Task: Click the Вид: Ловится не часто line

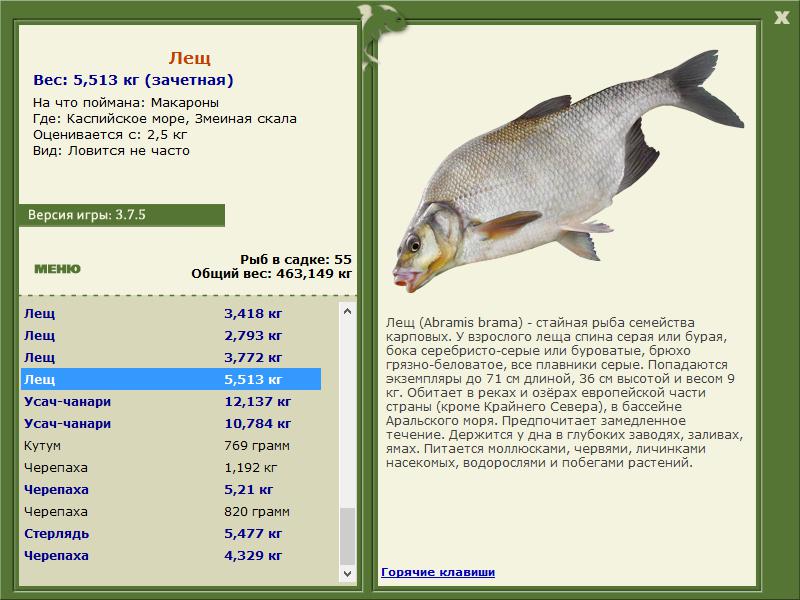Action: pyautogui.click(x=111, y=151)
